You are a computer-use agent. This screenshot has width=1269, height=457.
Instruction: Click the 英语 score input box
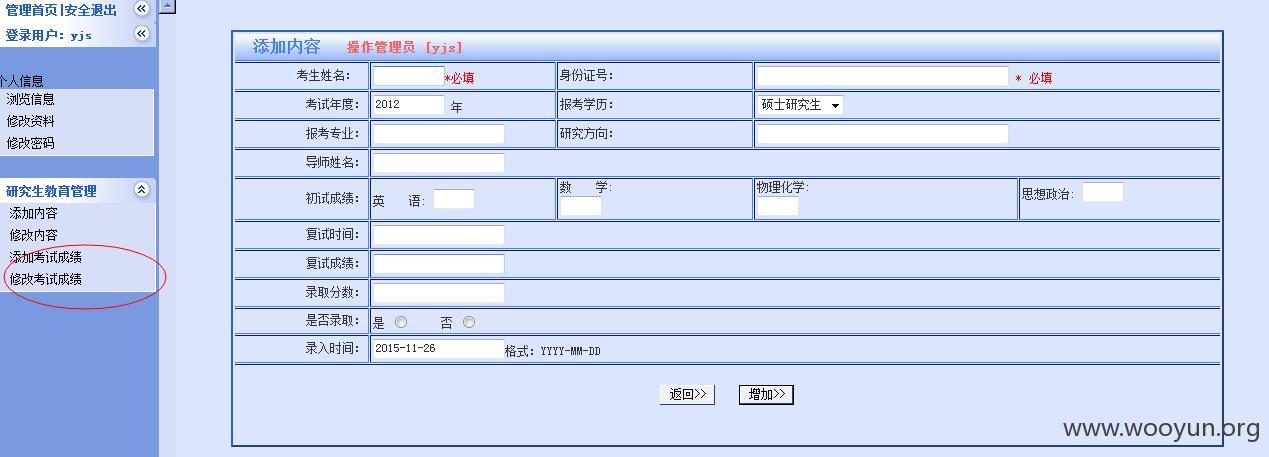(x=454, y=199)
